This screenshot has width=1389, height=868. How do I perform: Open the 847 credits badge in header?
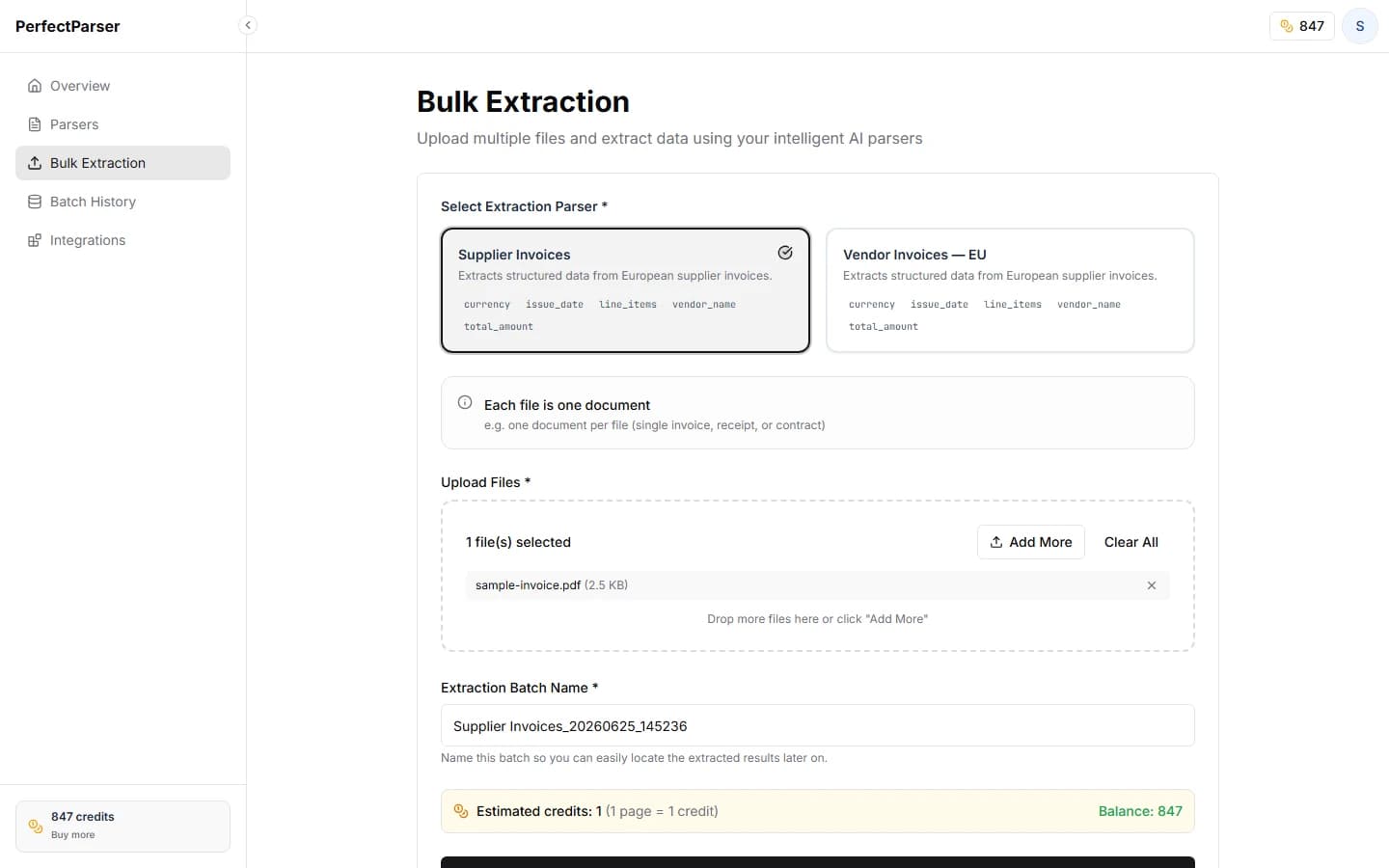pos(1301,26)
